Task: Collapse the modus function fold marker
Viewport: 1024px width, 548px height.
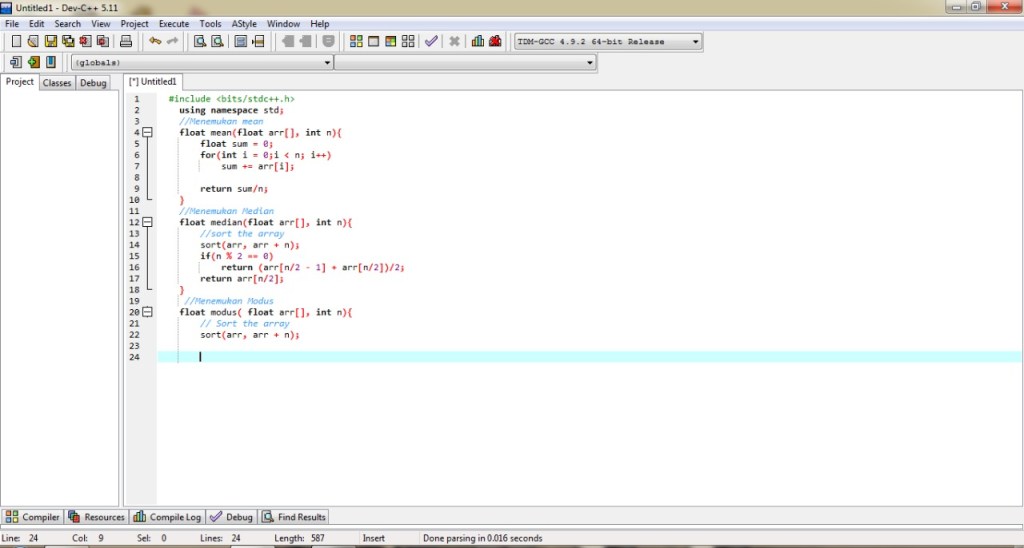Action: pyautogui.click(x=147, y=312)
